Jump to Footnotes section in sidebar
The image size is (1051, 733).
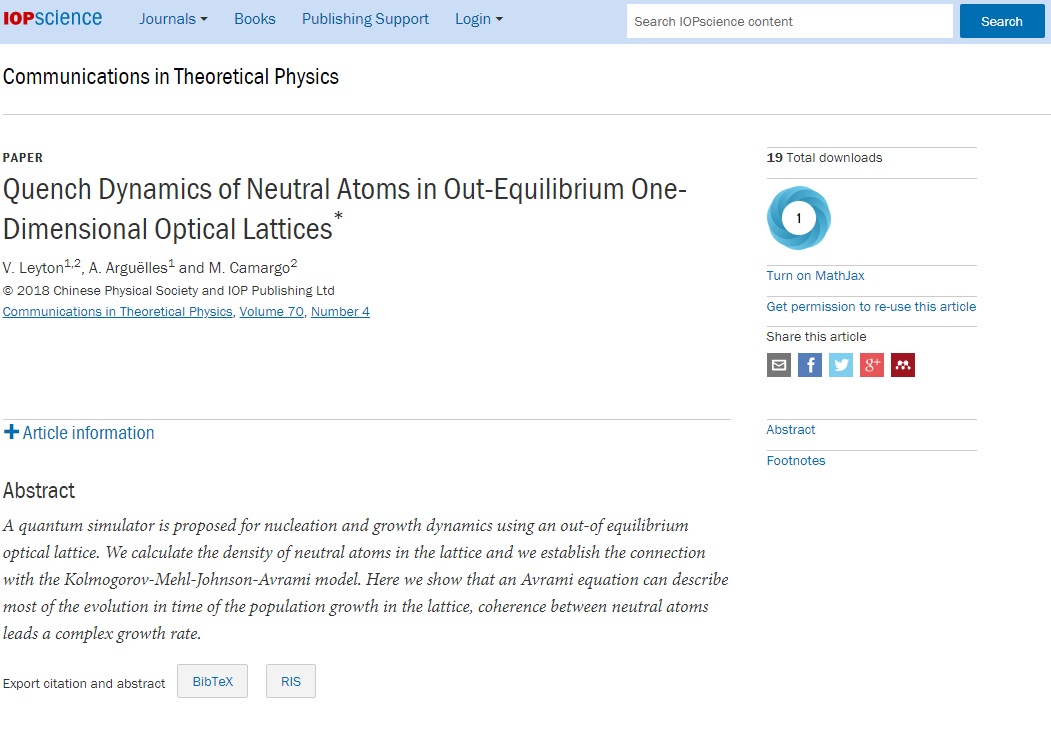coord(796,461)
